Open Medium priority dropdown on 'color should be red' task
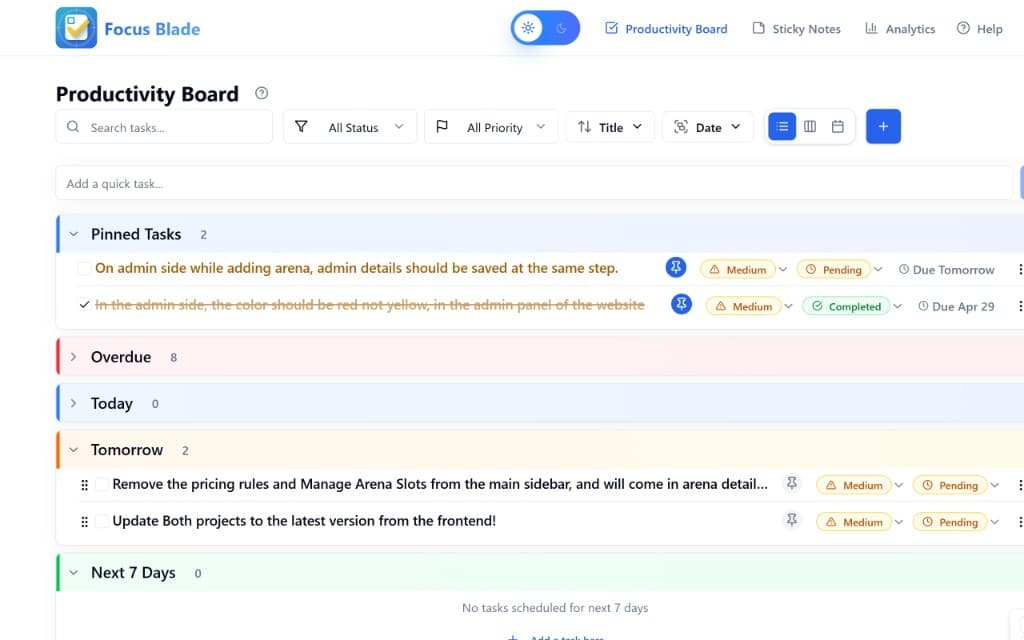 coord(750,306)
